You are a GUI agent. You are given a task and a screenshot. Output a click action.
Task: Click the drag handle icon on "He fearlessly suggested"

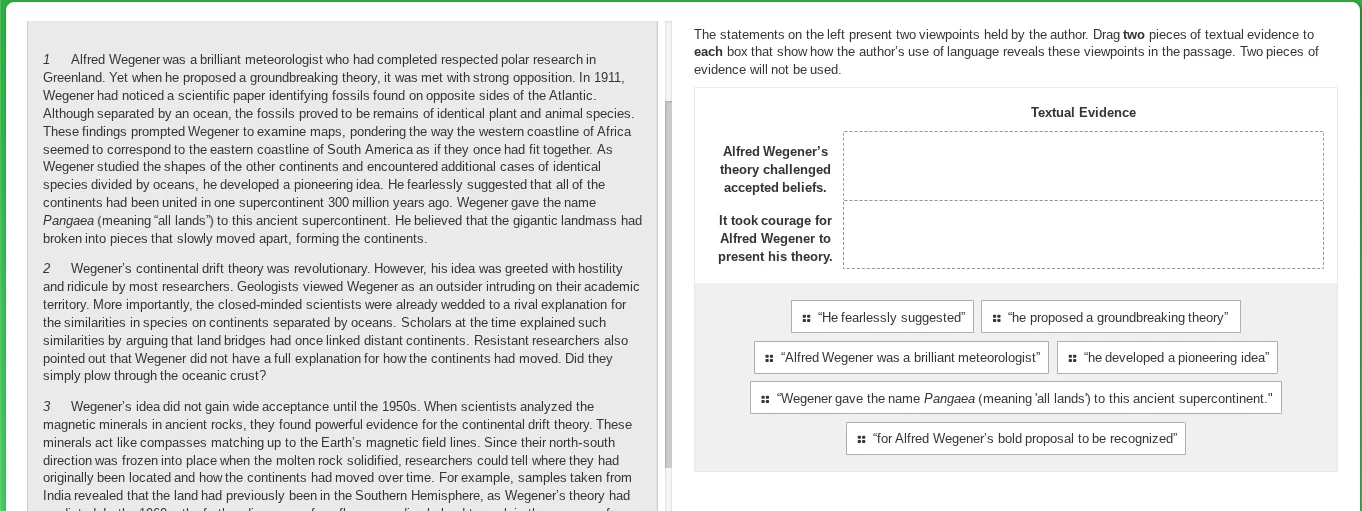click(x=806, y=318)
